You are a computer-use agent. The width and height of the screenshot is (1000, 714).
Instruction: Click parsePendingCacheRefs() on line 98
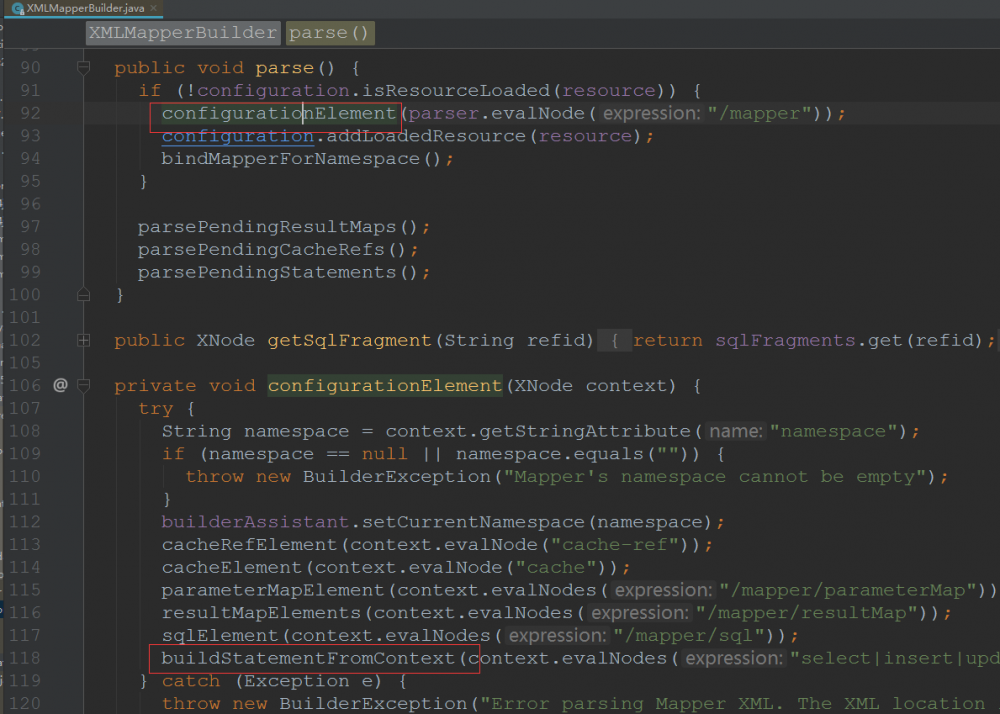[272, 249]
